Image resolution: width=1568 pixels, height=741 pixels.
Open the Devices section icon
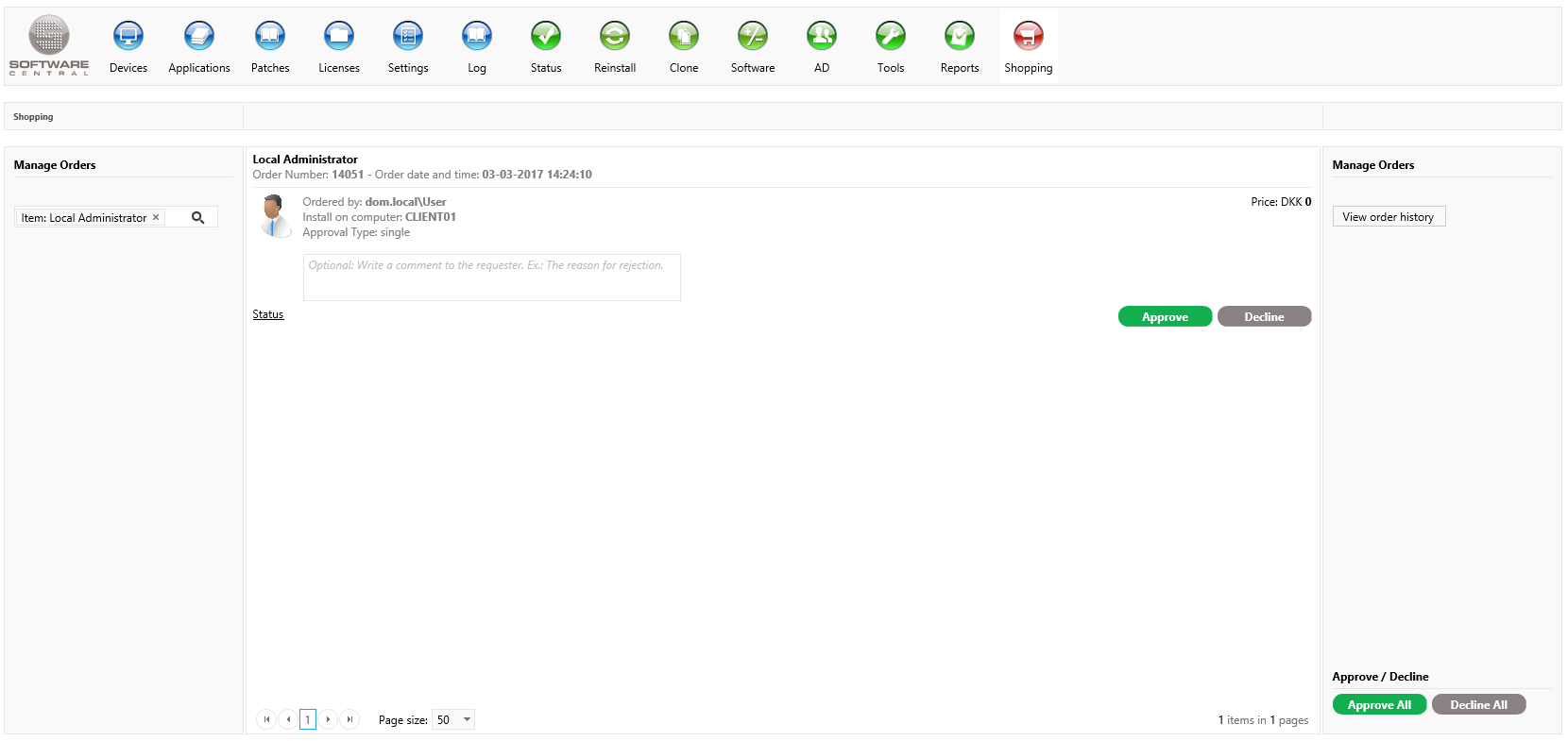[128, 37]
